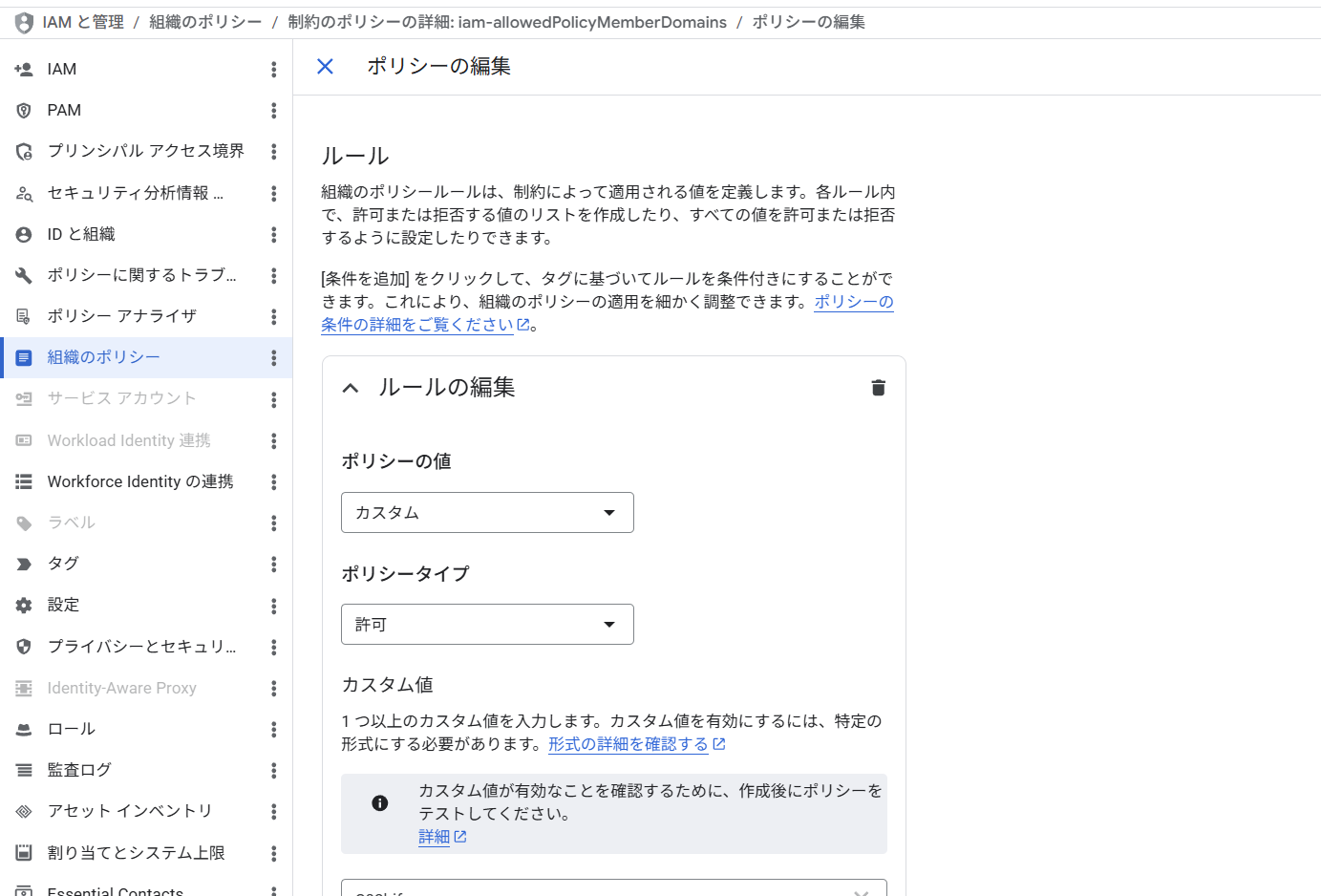The image size is (1321, 896).
Task: Click the プリンシパル アクセス境界 icon
Action: click(24, 151)
